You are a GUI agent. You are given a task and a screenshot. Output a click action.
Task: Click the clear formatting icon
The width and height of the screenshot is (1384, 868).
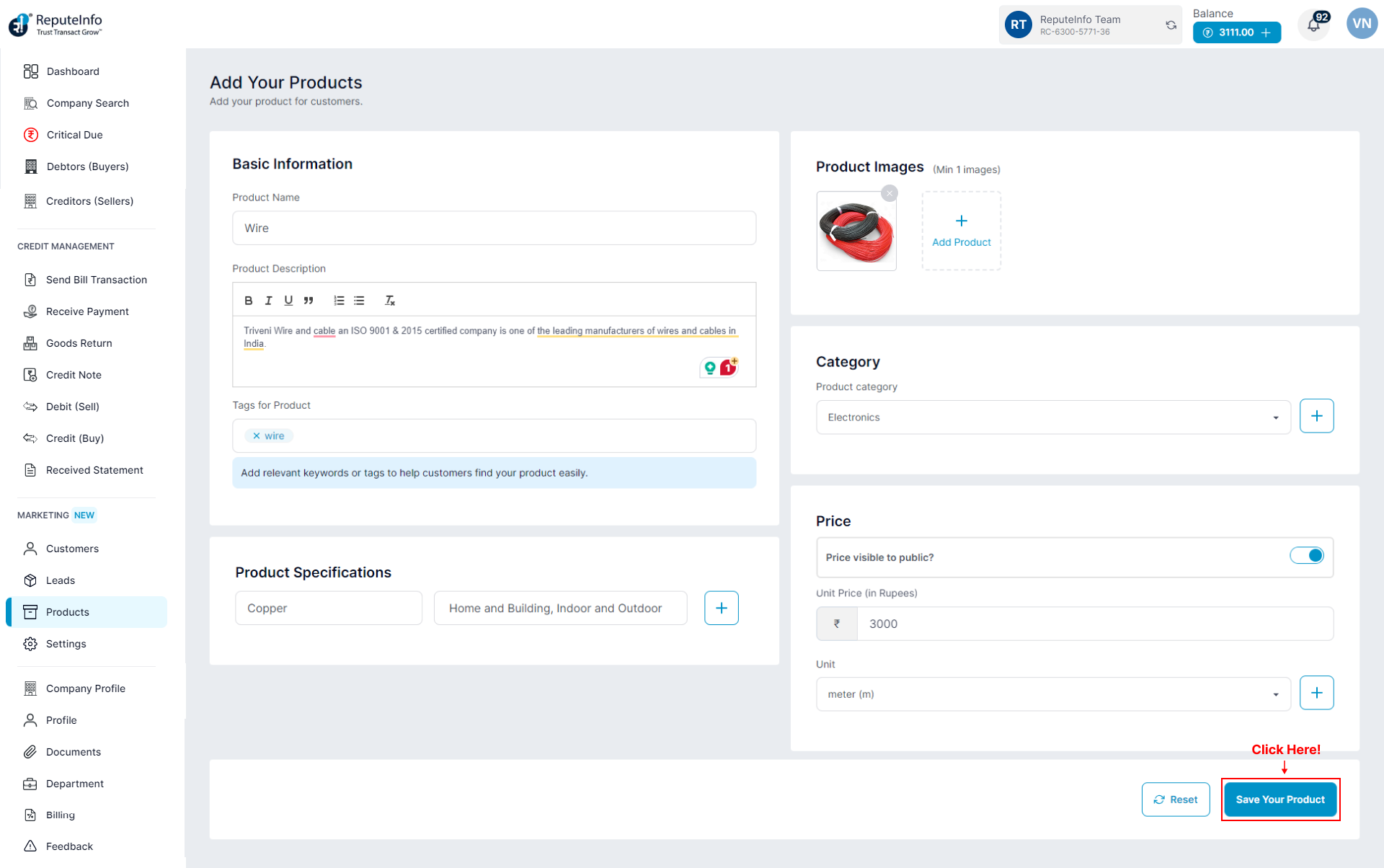point(390,301)
